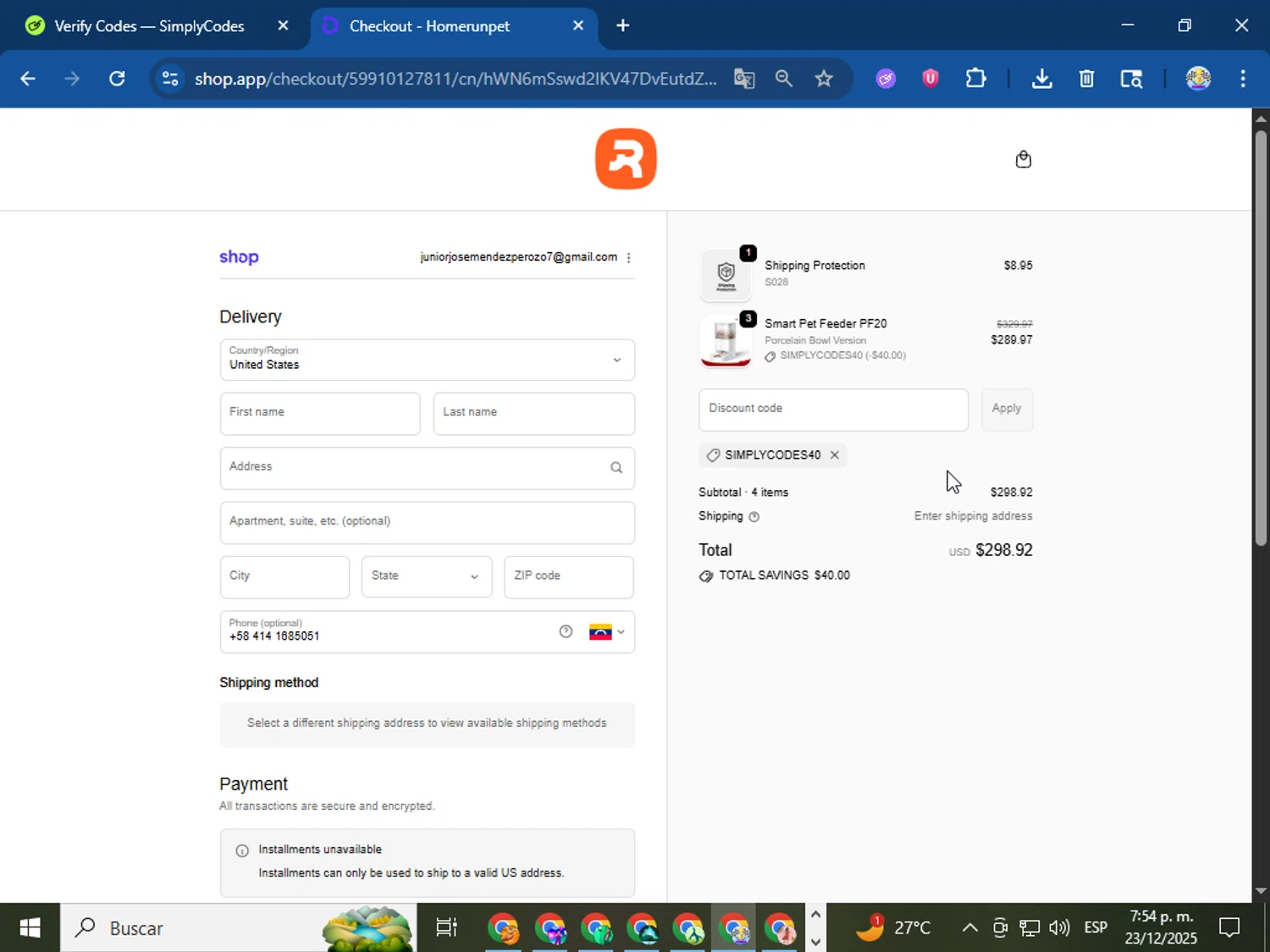Switch to the Verify Codes — SimplyCodes tab
The height and width of the screenshot is (952, 1270).
coord(149,26)
